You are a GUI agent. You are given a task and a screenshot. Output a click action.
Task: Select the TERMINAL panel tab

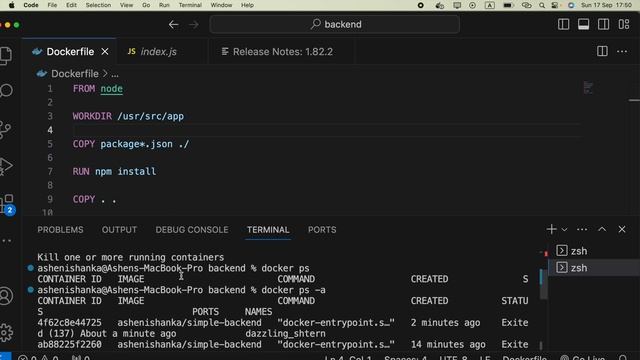pyautogui.click(x=268, y=230)
